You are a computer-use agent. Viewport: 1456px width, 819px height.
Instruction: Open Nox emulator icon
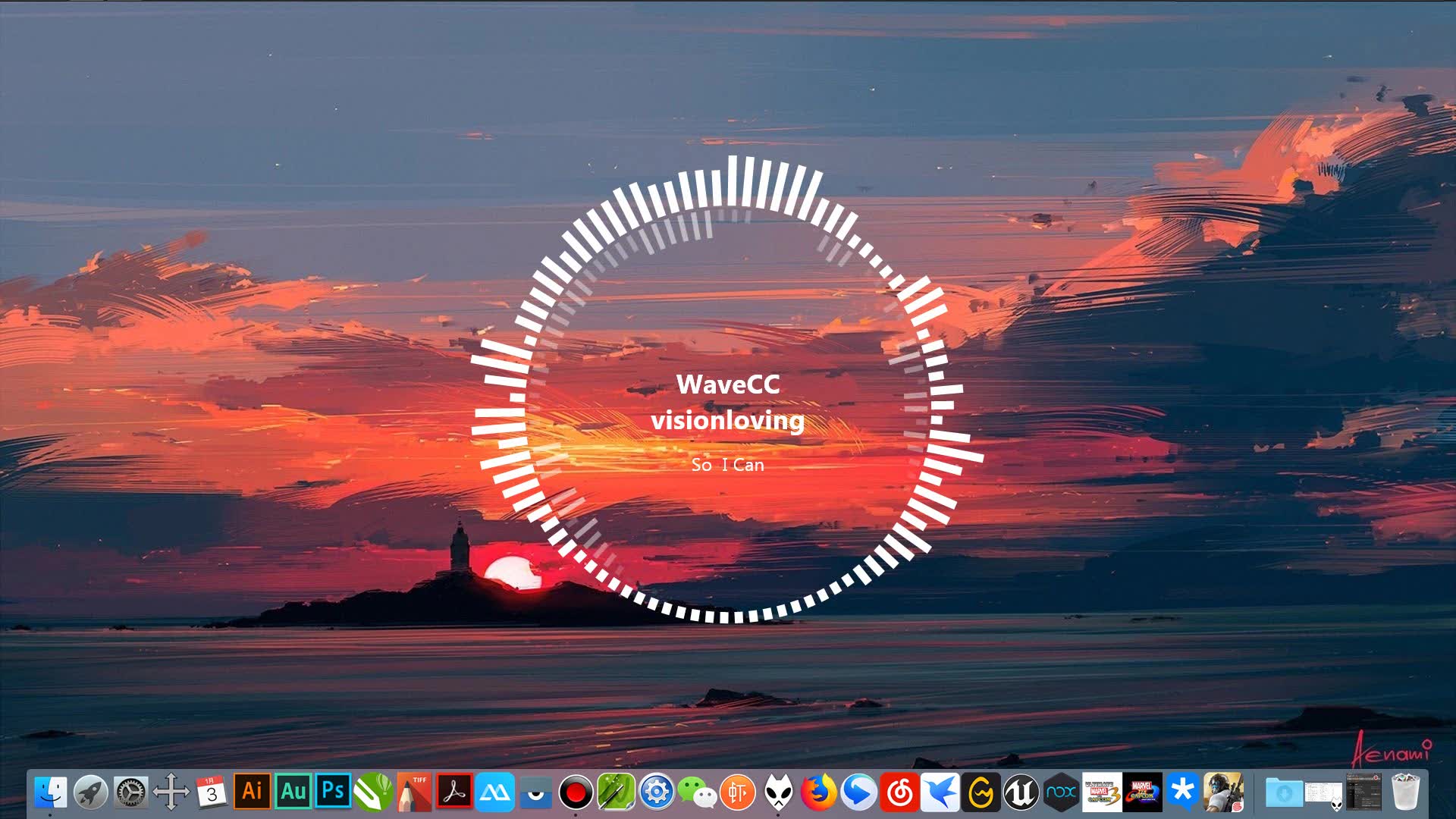(1061, 793)
